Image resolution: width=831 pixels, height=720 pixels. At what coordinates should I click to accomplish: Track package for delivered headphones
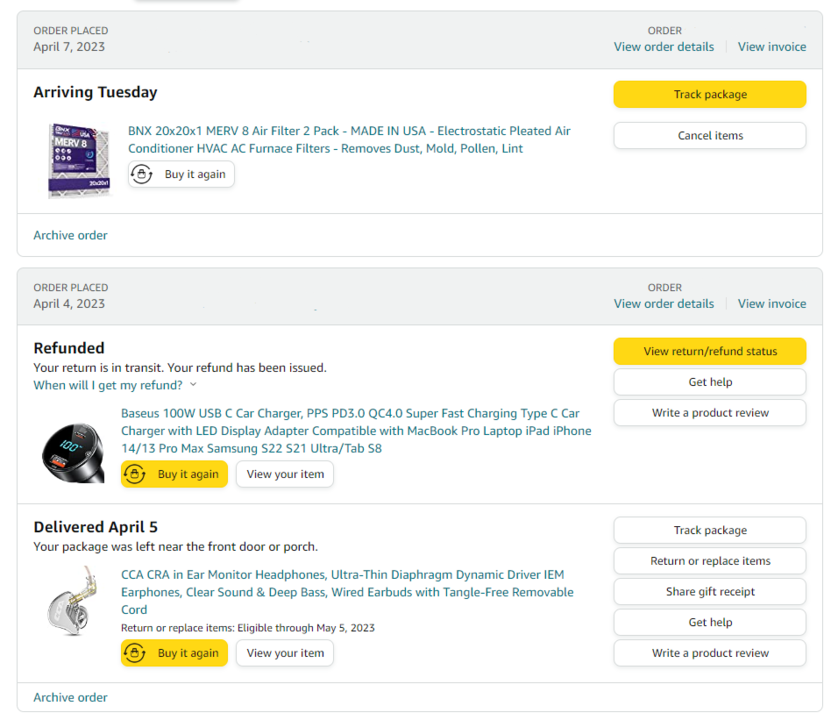pos(709,530)
